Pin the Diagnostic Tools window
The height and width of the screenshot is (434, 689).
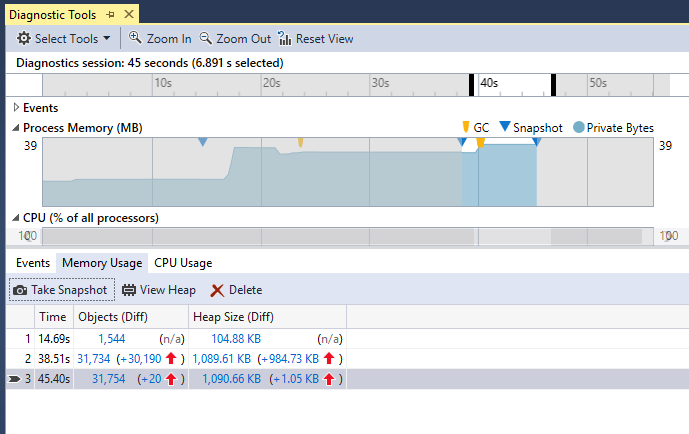coord(110,13)
